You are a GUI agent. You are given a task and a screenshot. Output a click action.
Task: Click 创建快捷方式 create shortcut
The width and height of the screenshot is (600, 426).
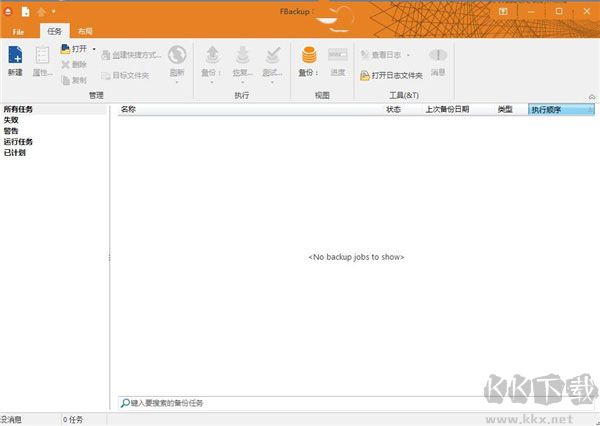[131, 55]
